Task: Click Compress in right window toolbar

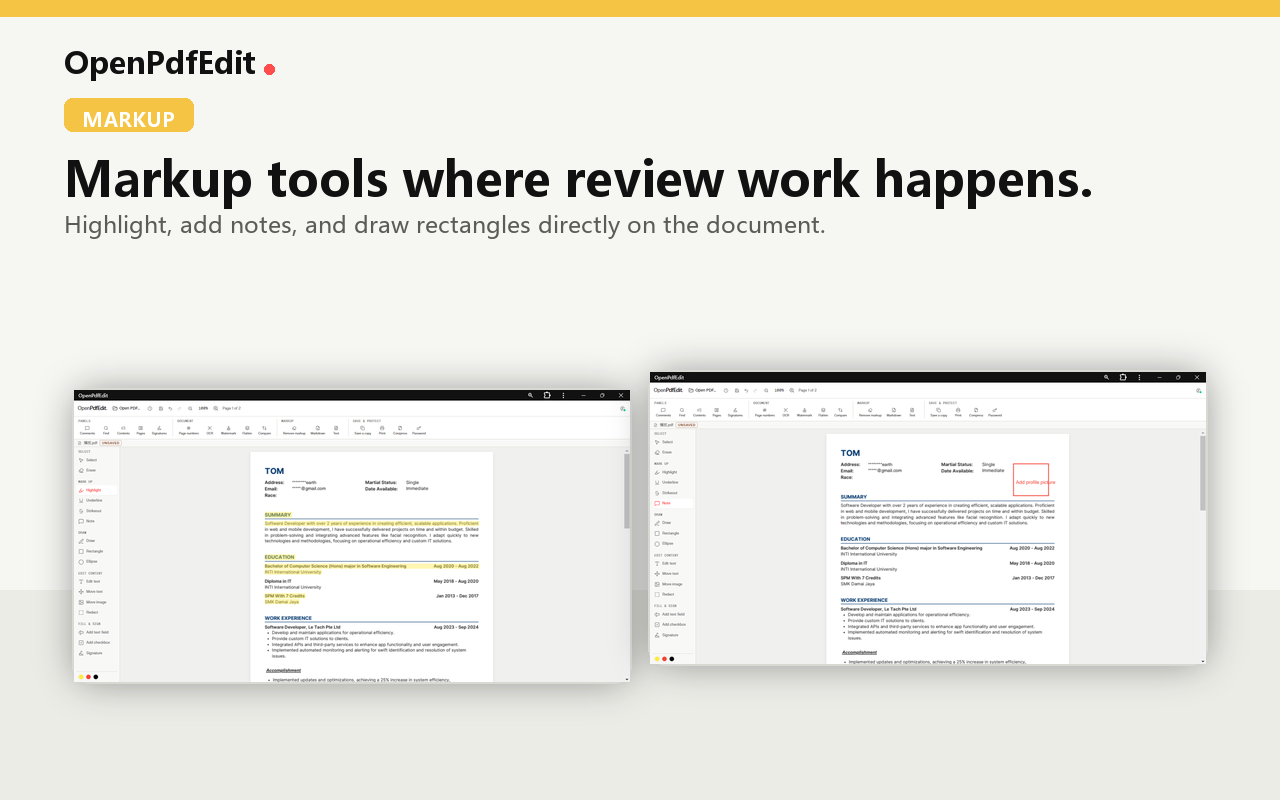Action: (x=976, y=411)
